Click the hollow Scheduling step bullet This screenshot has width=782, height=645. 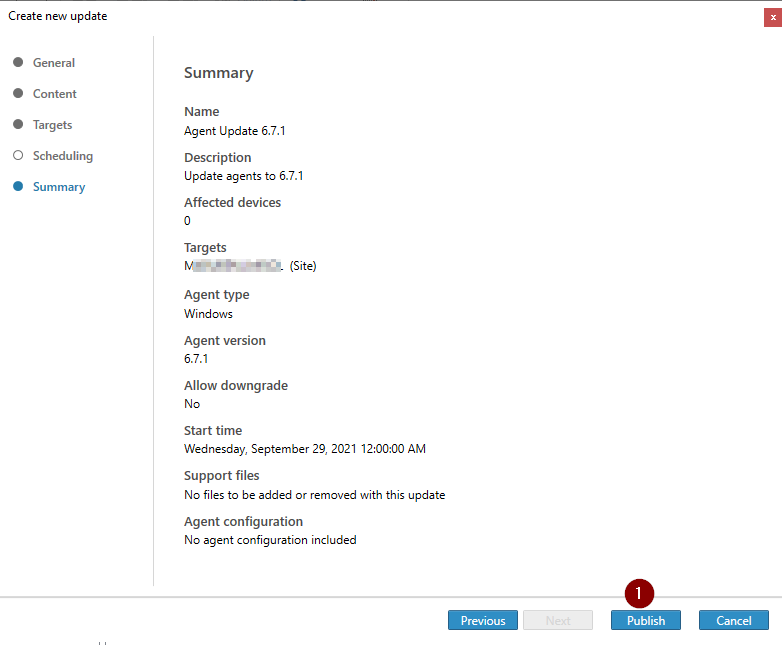point(18,155)
